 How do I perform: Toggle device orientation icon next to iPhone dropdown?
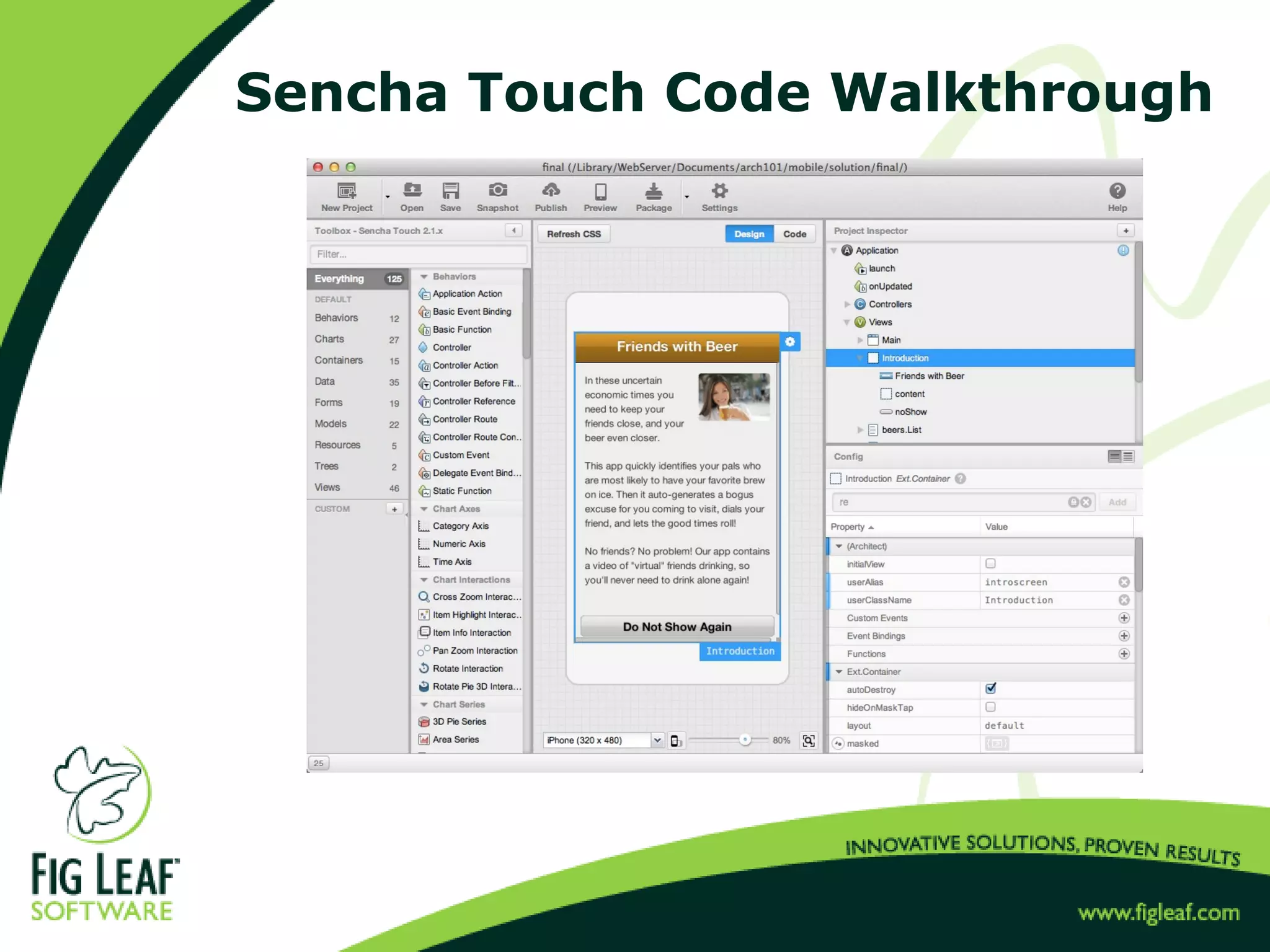tap(676, 741)
